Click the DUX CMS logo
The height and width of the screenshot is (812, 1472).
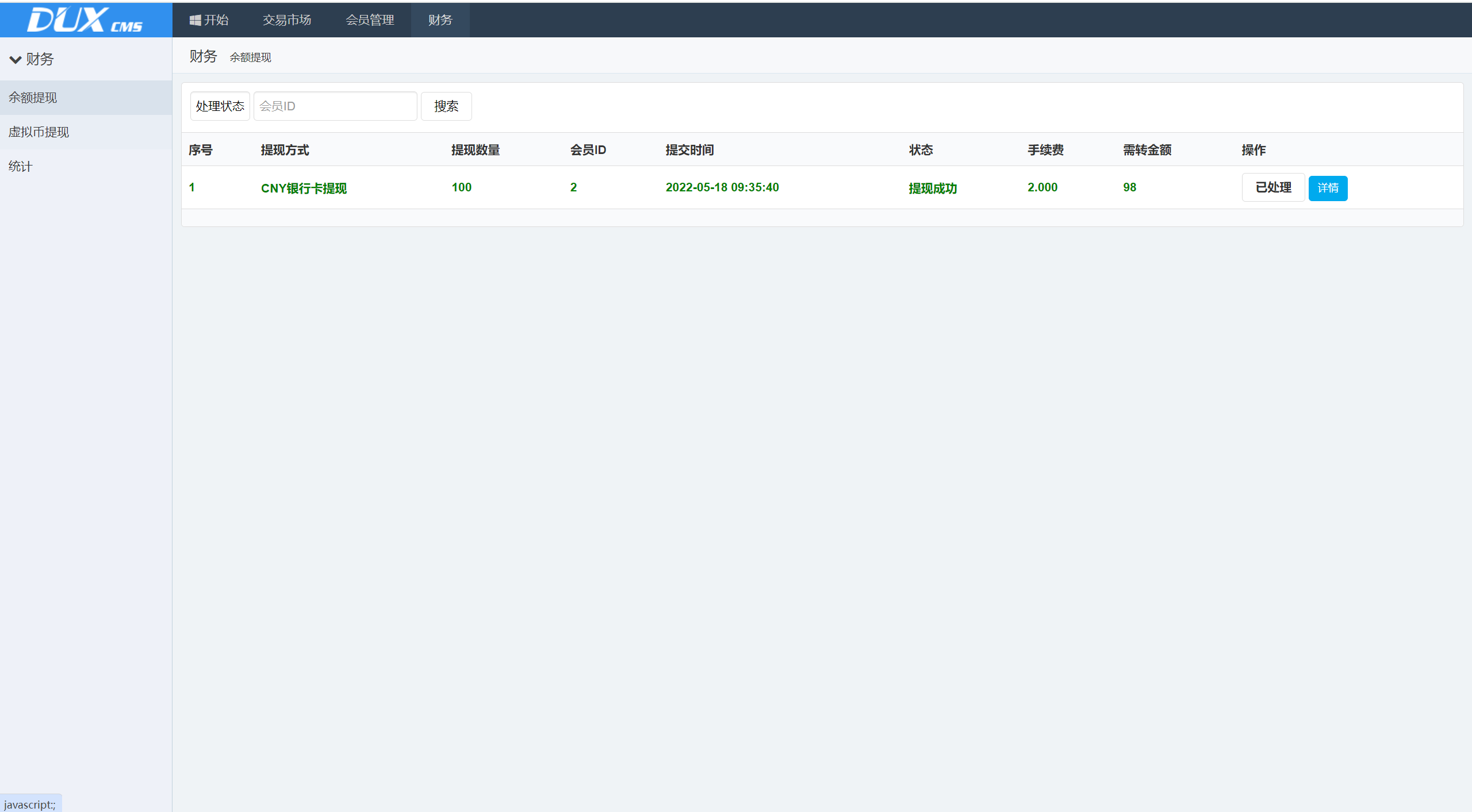coord(85,20)
